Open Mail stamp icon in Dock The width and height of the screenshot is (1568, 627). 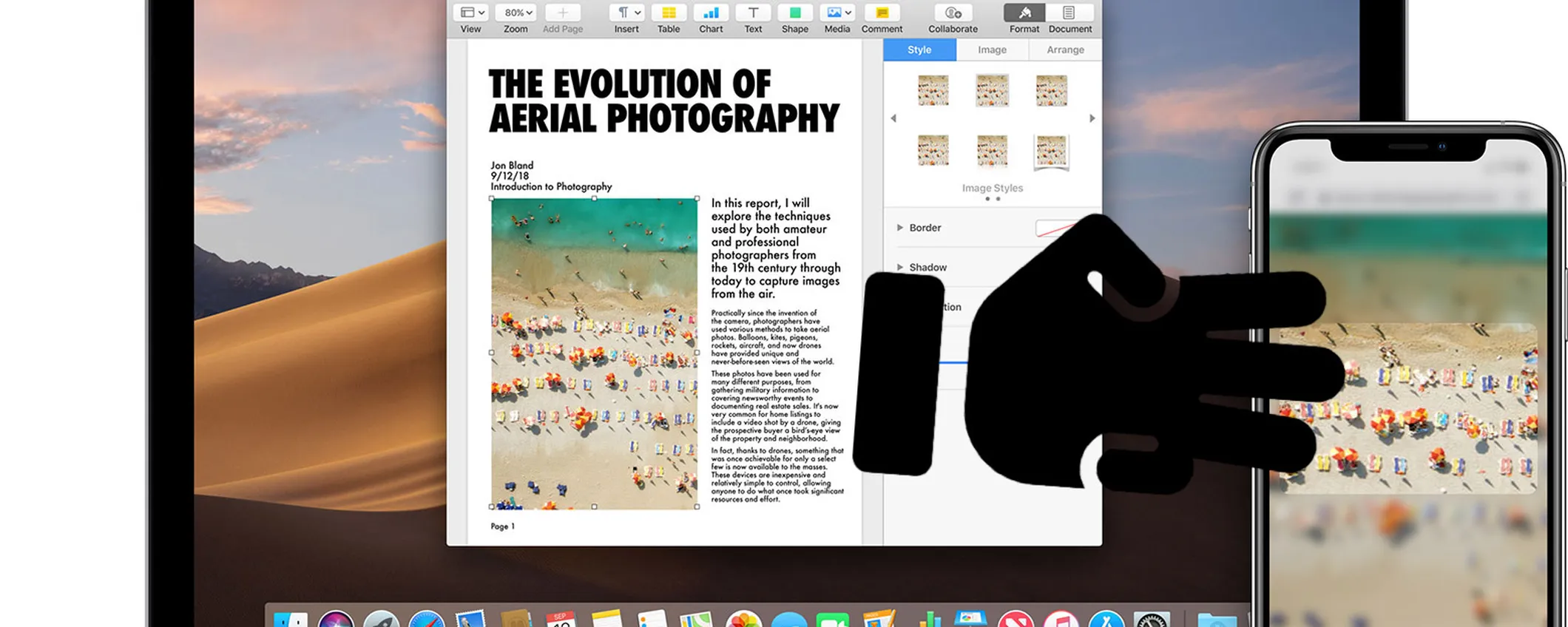[x=470, y=619]
